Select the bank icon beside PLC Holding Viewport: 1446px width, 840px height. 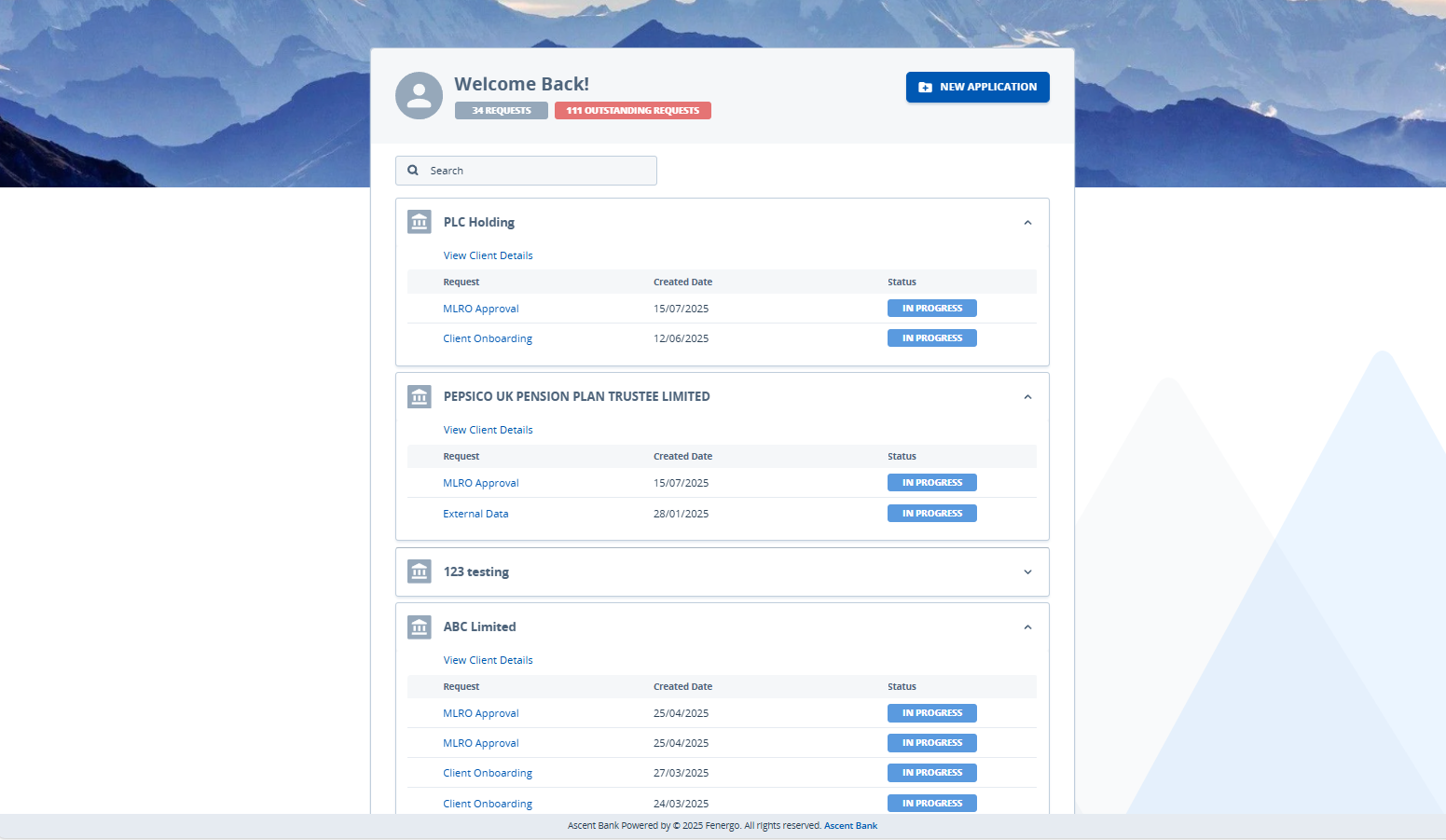(x=419, y=221)
